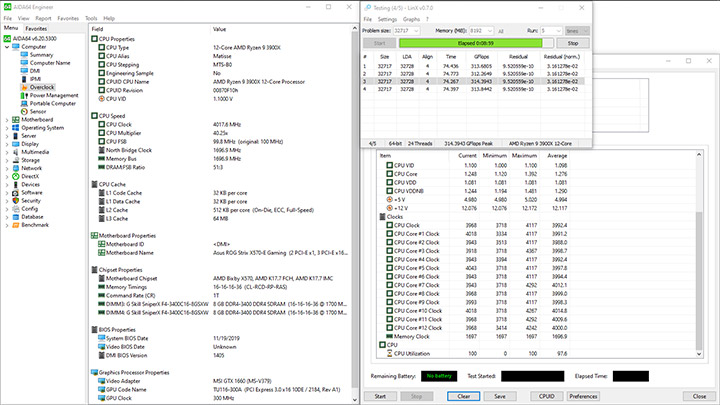Expand the Operating System tree node

(x=7, y=128)
